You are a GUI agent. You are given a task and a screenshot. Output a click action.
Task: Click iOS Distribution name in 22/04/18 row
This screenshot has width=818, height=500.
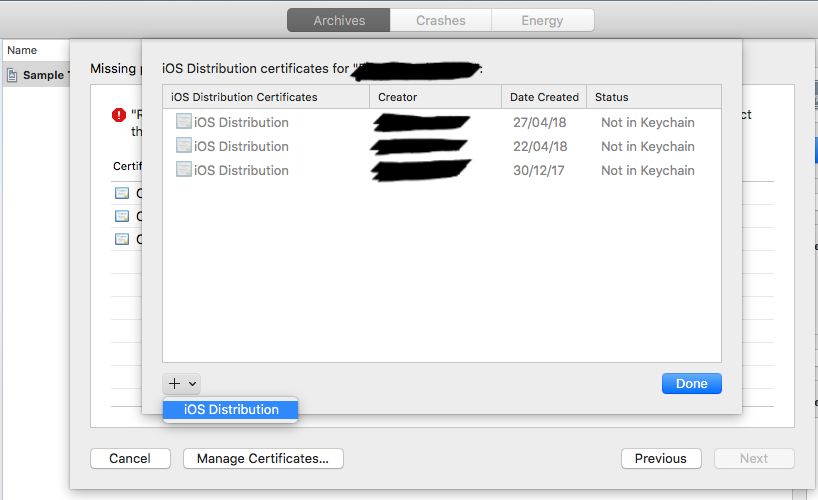[241, 146]
